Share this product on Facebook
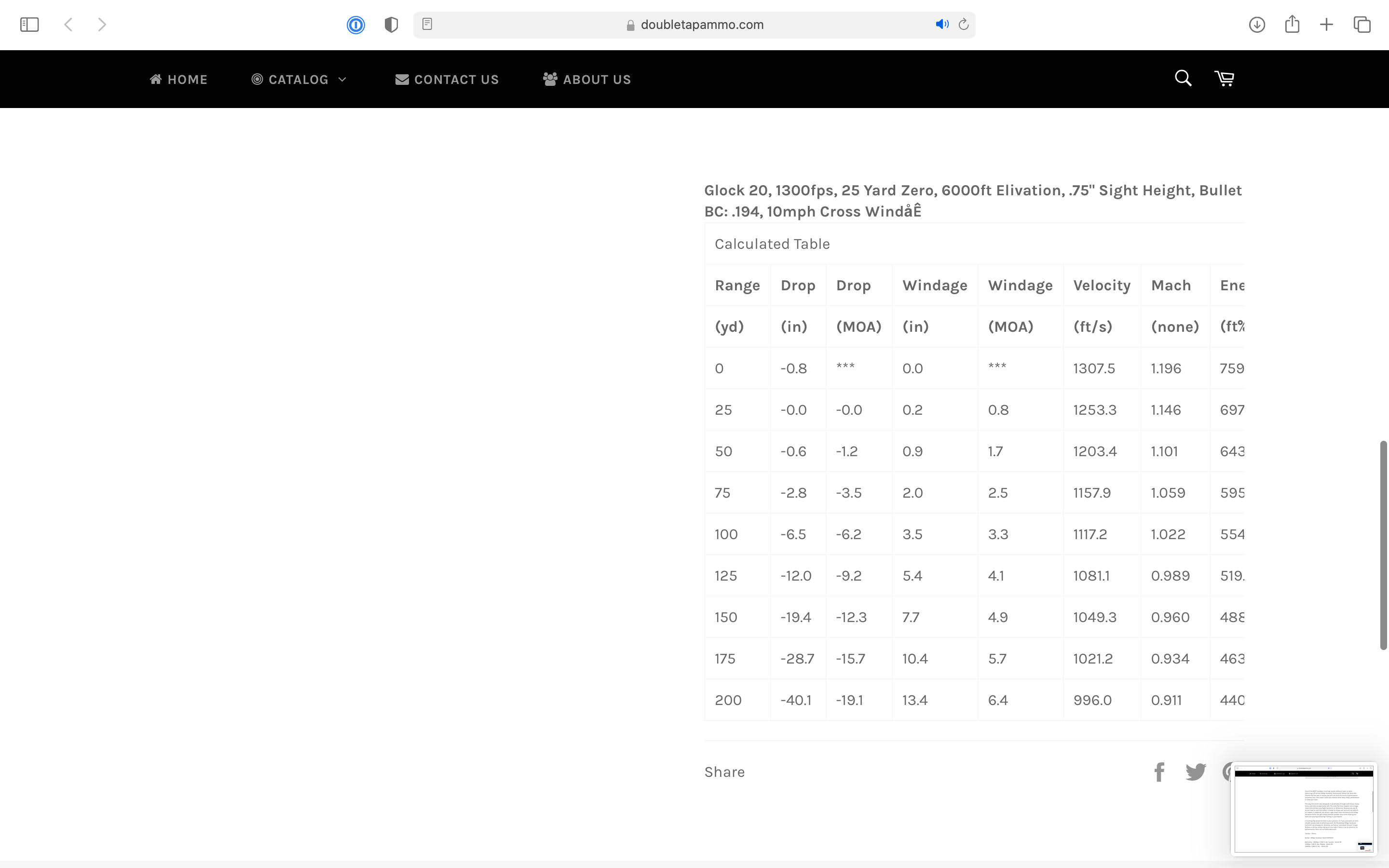The image size is (1389, 868). pos(1159,772)
